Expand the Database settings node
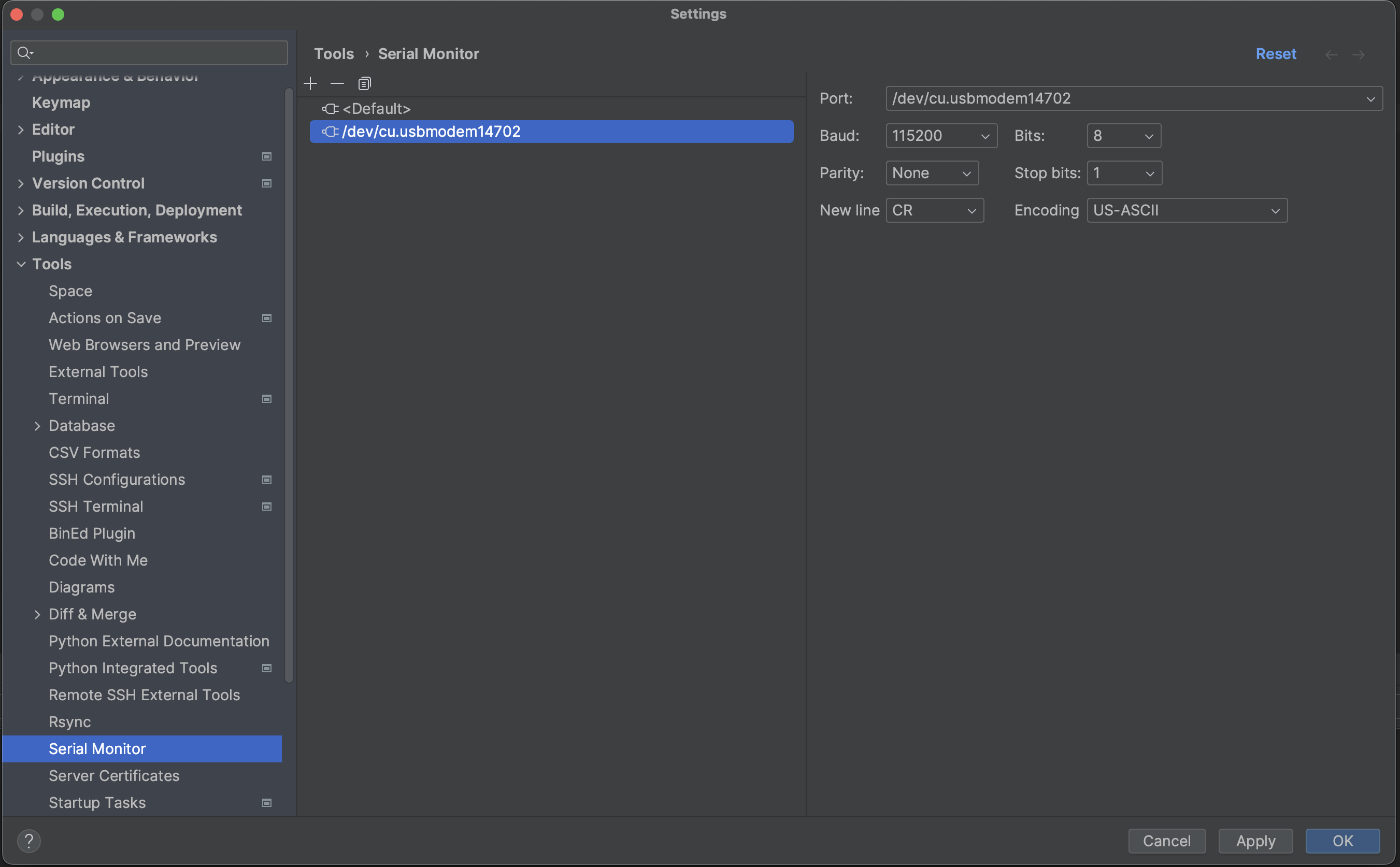Image resolution: width=1400 pixels, height=867 pixels. pyautogui.click(x=37, y=426)
